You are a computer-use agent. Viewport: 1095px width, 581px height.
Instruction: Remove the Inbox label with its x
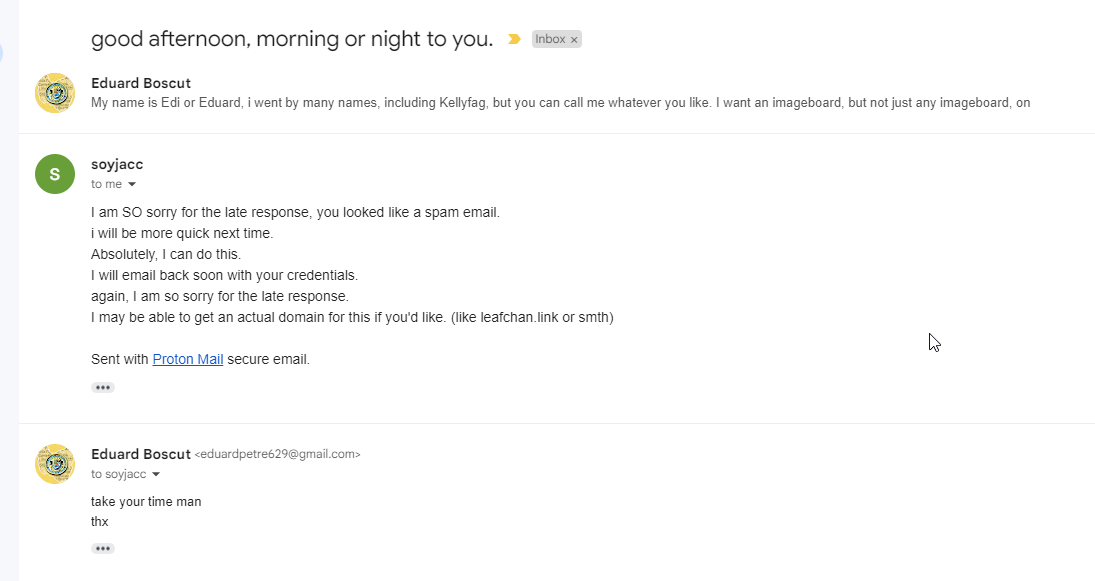click(x=574, y=40)
